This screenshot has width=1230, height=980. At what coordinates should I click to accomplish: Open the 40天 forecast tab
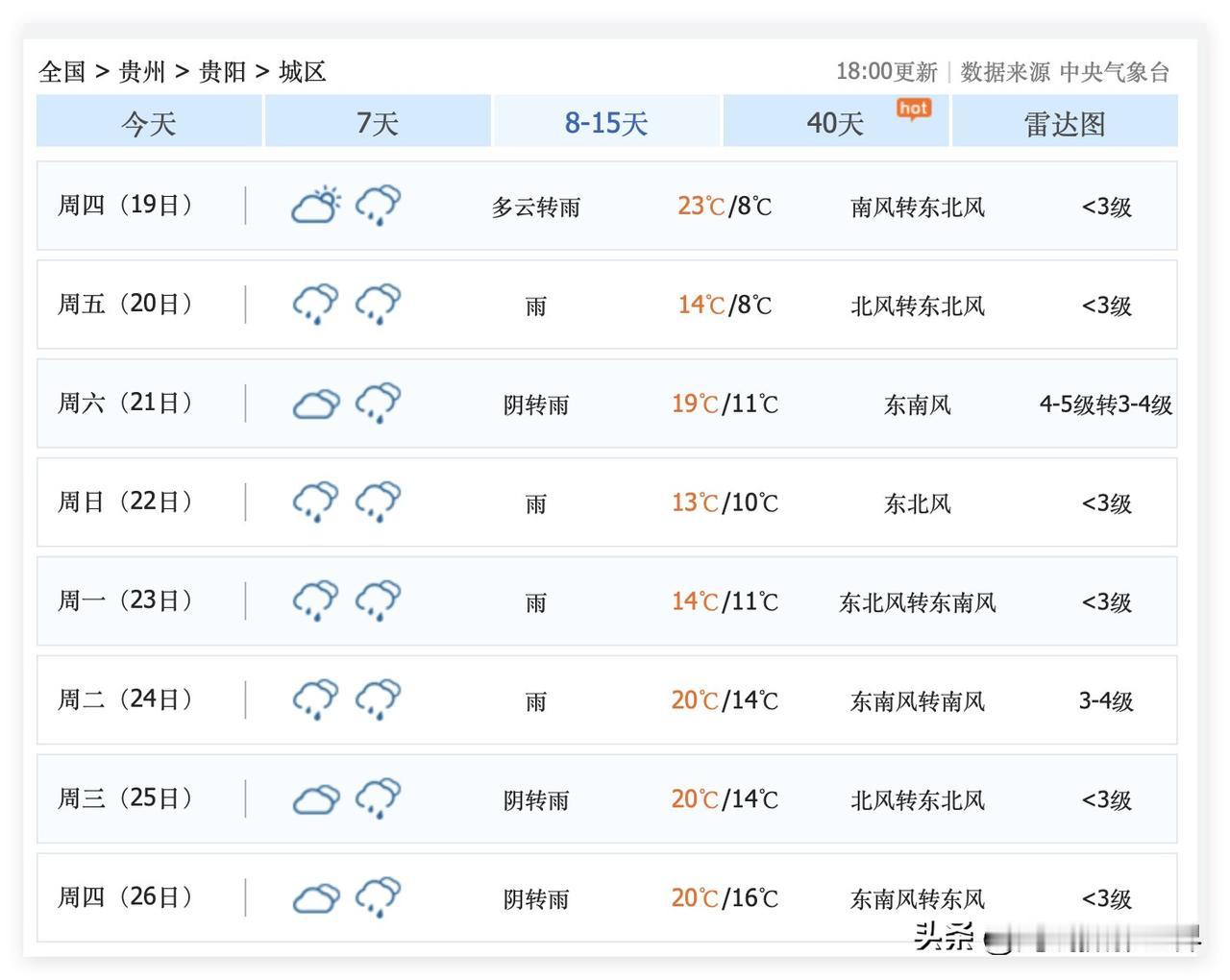[836, 122]
